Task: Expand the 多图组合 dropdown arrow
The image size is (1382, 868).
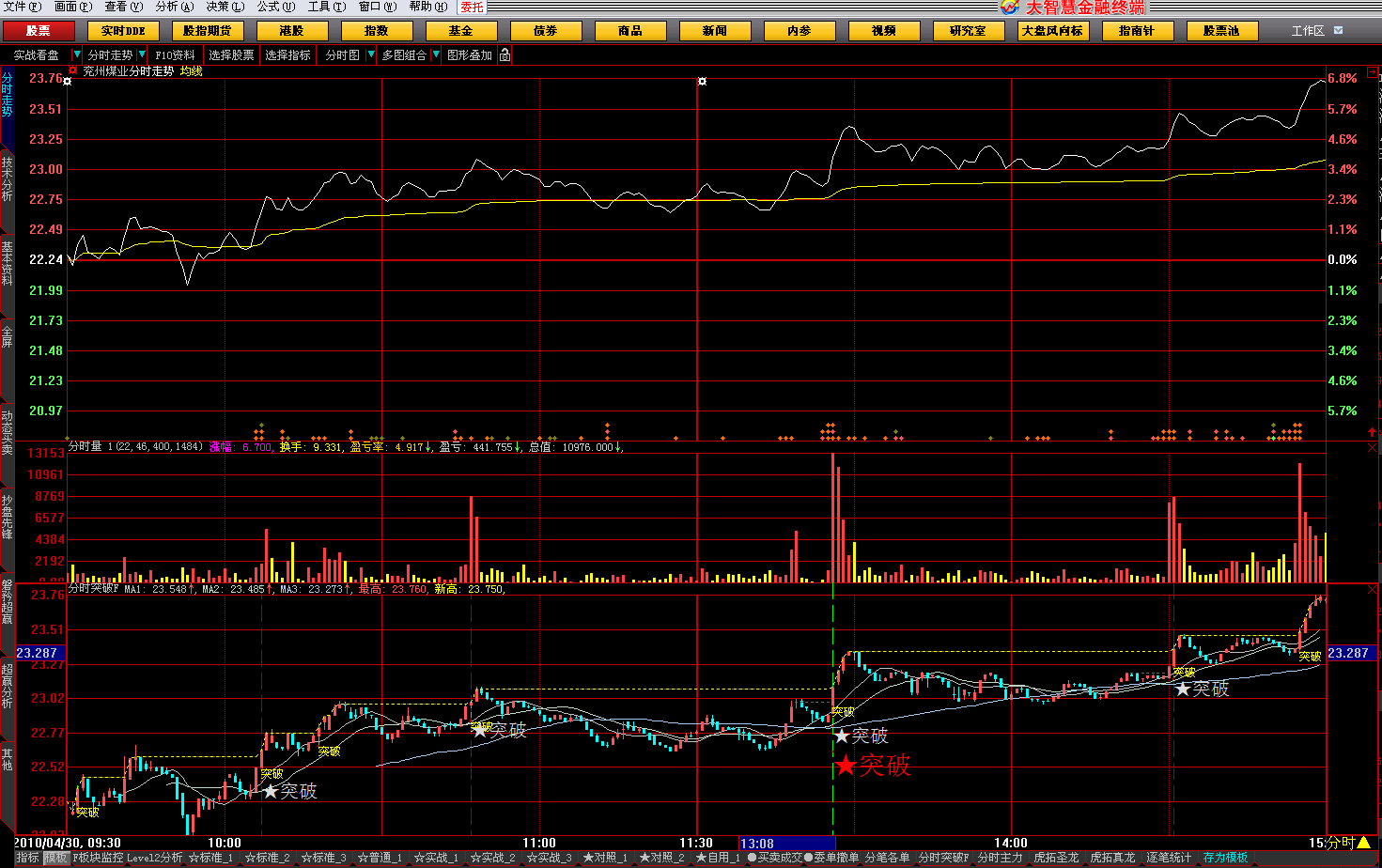Action: (x=436, y=55)
